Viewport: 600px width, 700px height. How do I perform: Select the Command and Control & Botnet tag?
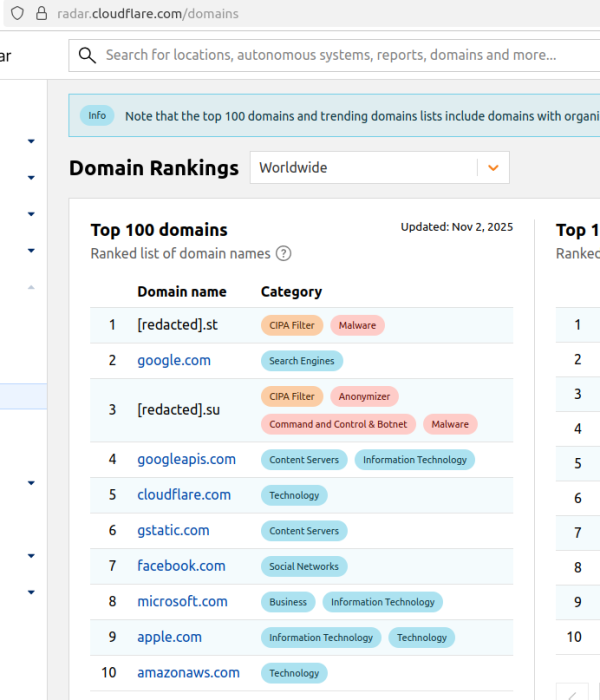click(338, 424)
